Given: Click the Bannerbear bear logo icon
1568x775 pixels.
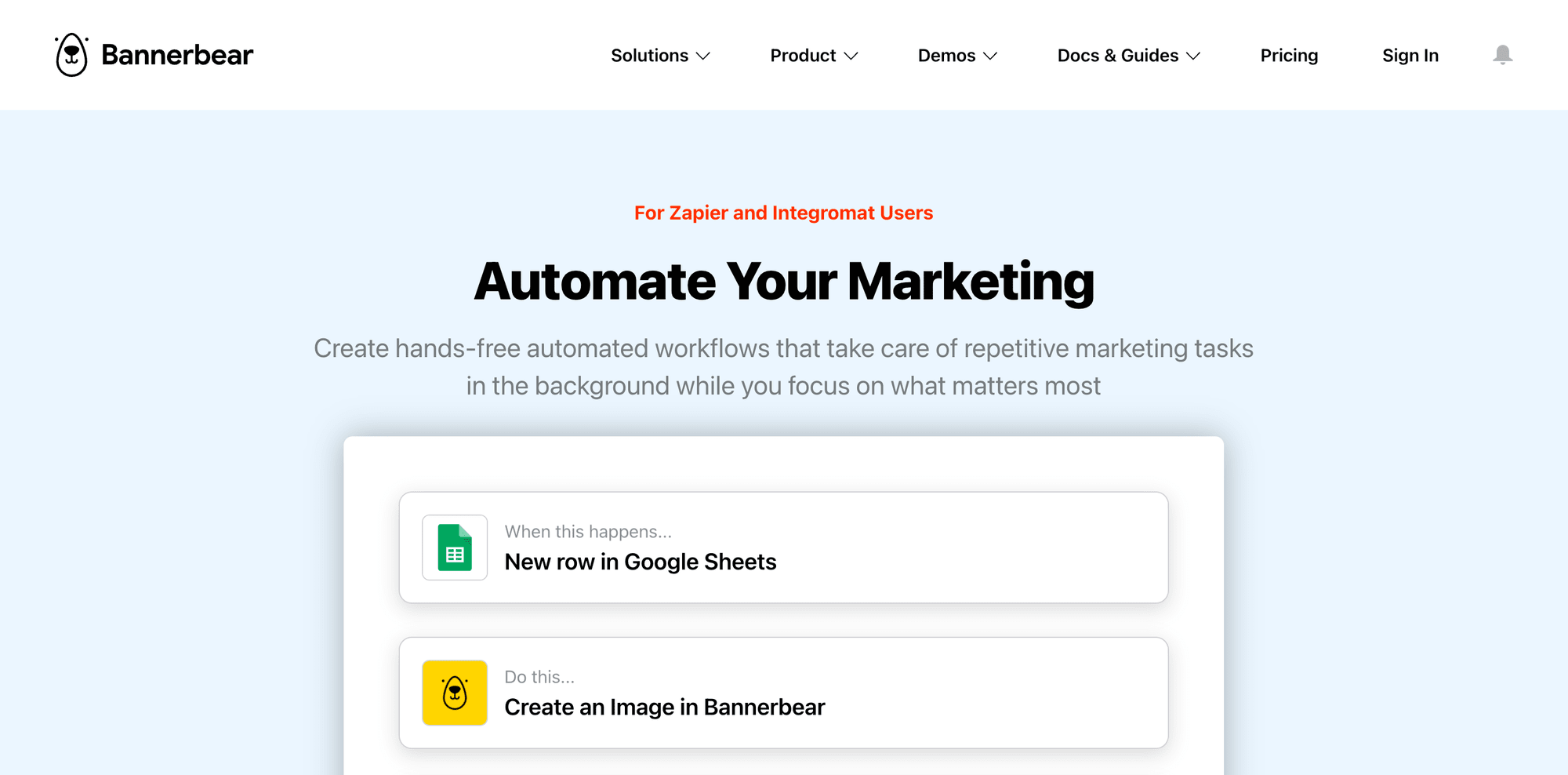Looking at the screenshot, I should (x=71, y=55).
